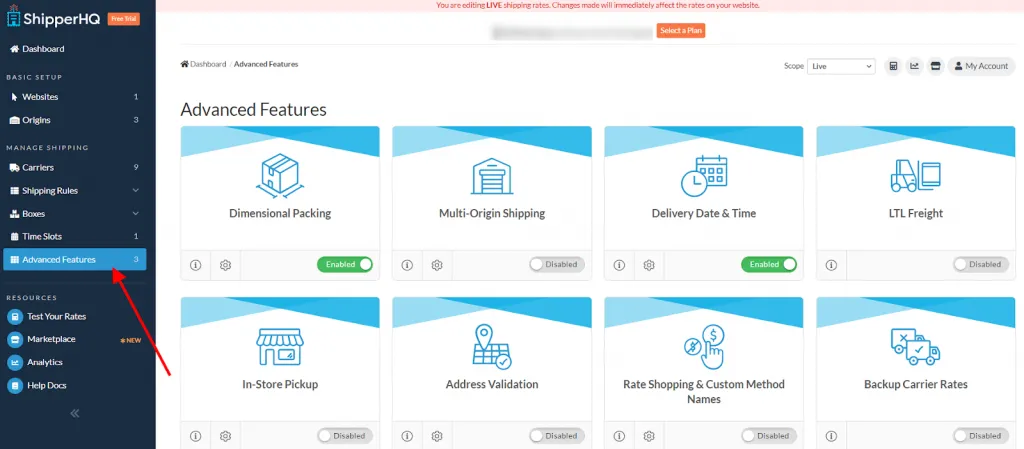Enable the In-Store Pickup toggle
The image size is (1024, 449).
[x=345, y=435]
